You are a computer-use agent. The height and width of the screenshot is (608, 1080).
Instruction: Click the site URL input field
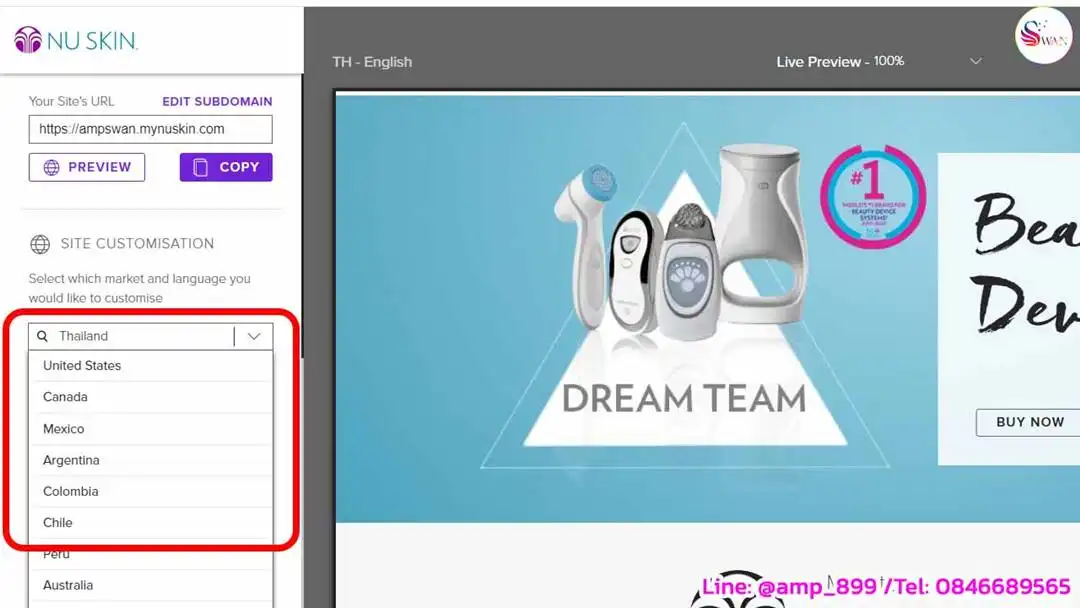coord(150,129)
